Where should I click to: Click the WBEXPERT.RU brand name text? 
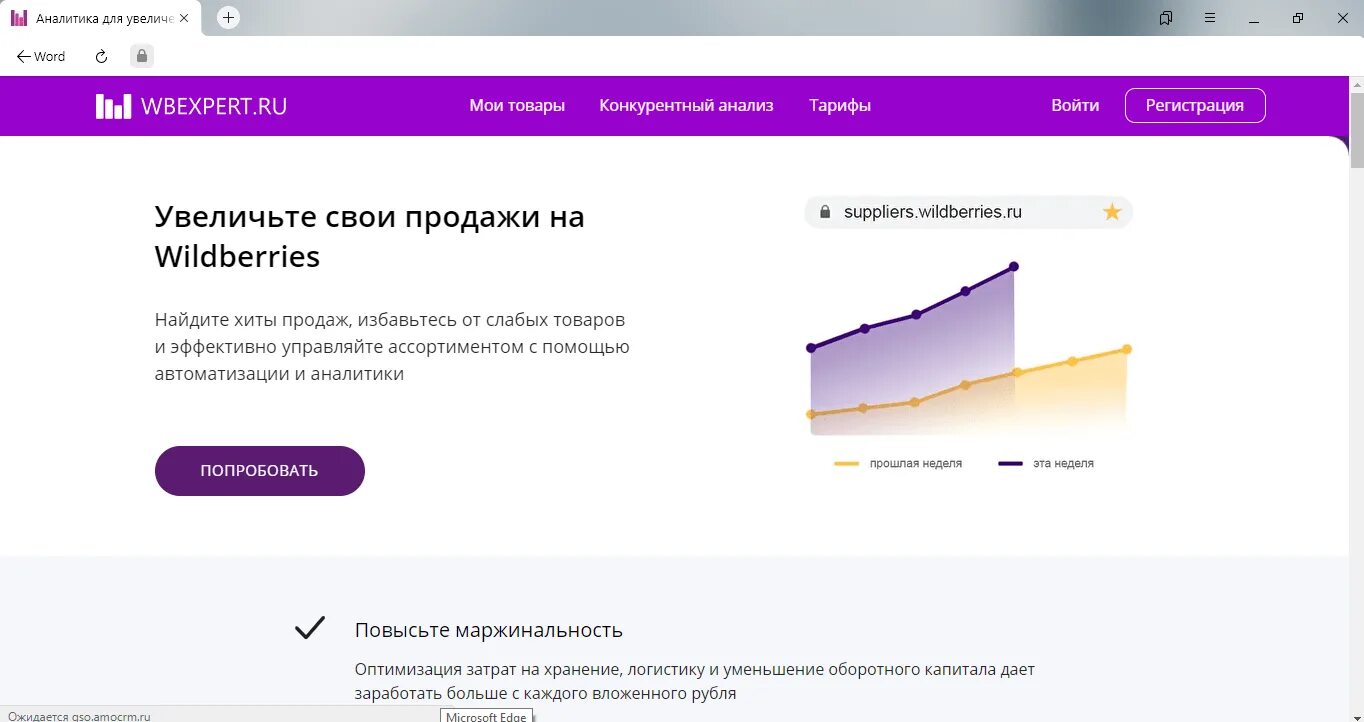(x=214, y=106)
